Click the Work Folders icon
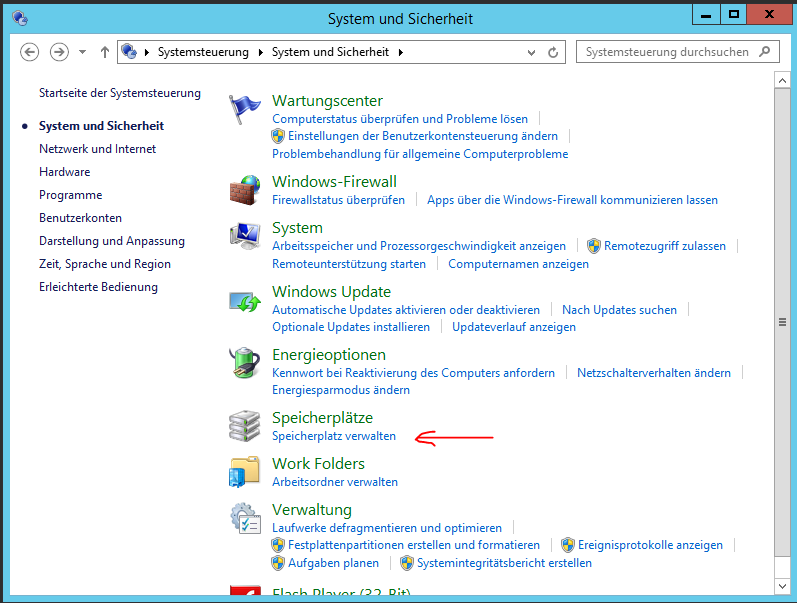This screenshot has height=603, width=797. (x=244, y=472)
